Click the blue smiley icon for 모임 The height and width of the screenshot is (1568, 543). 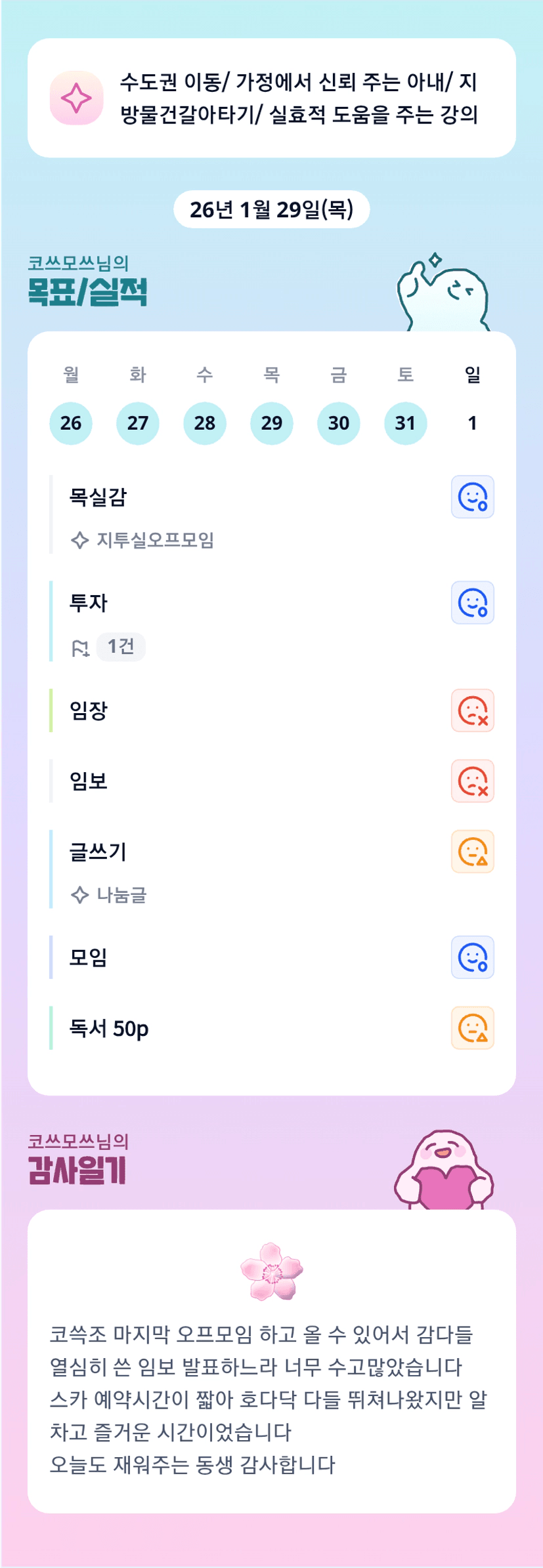(472, 957)
